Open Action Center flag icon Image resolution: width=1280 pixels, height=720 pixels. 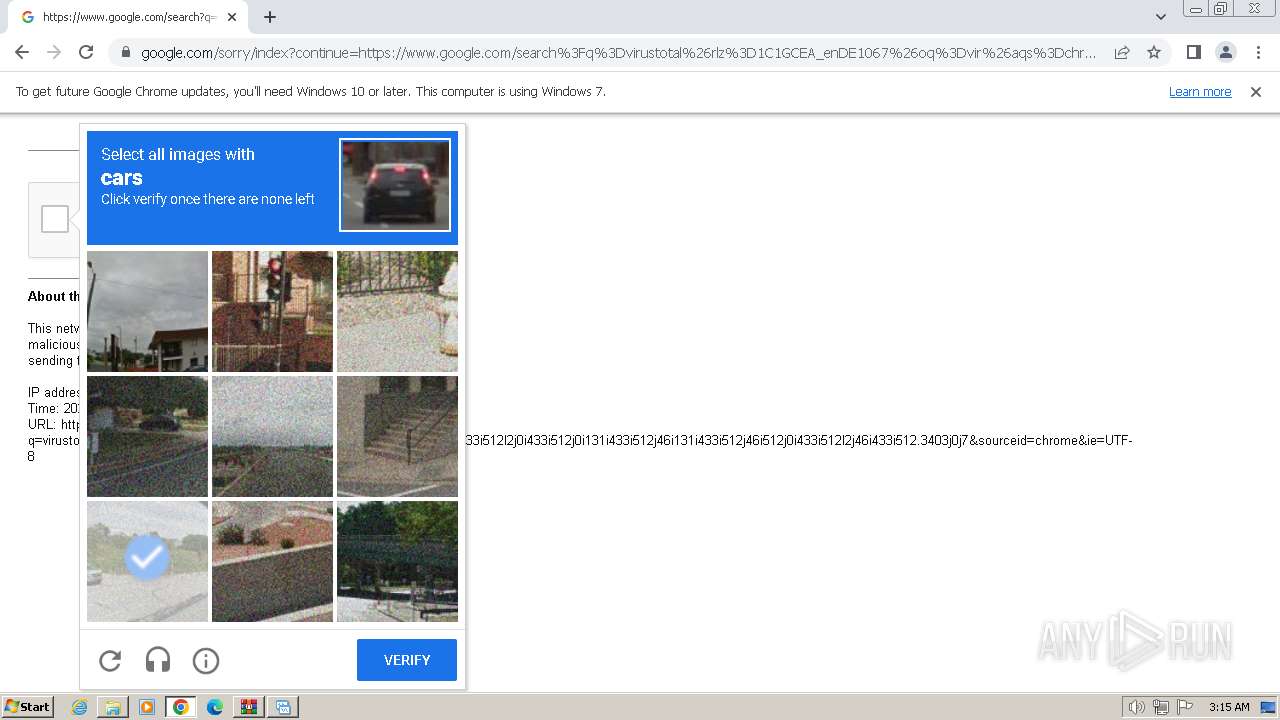pyautogui.click(x=1185, y=707)
